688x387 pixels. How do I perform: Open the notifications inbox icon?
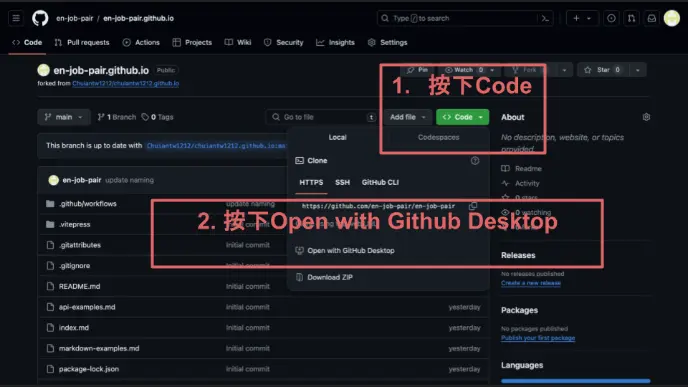(x=652, y=18)
